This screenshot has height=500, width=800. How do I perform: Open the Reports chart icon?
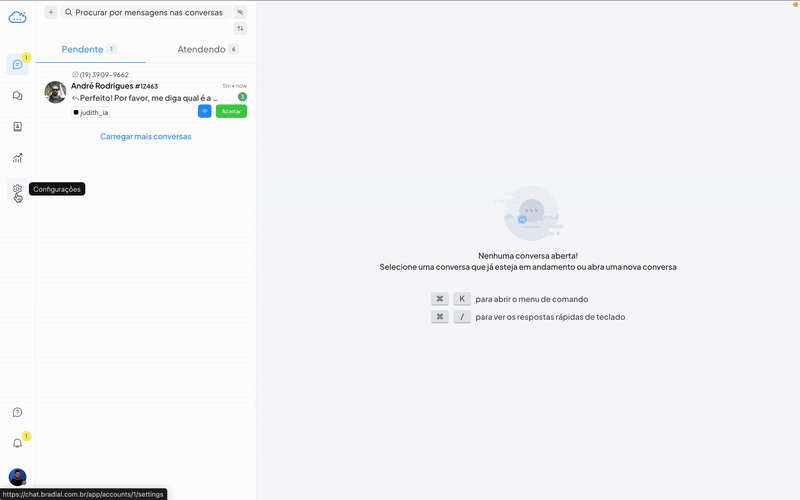click(x=17, y=158)
